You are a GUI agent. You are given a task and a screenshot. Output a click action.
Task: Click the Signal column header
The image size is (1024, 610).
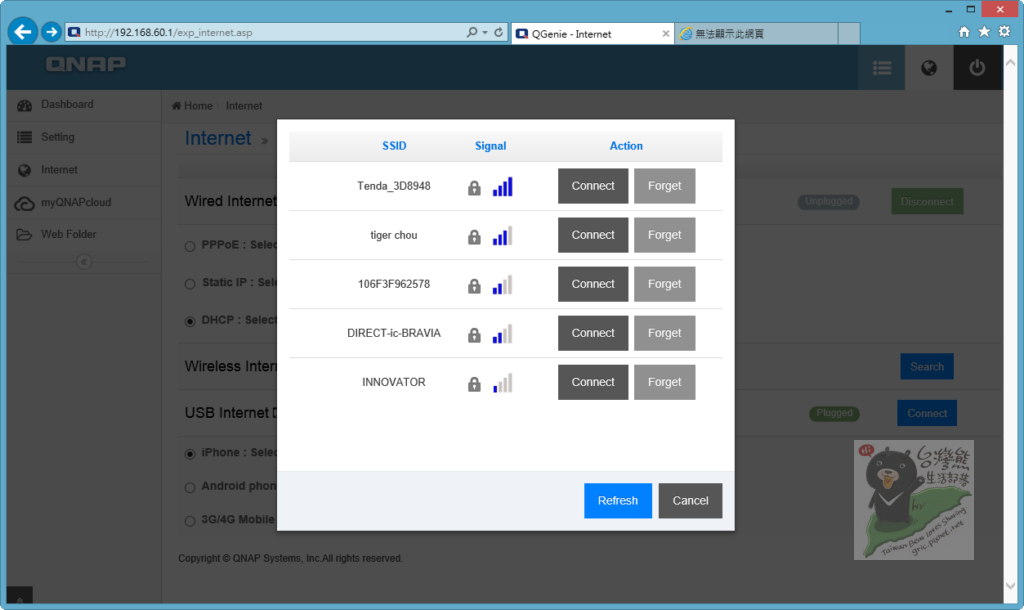(x=490, y=146)
